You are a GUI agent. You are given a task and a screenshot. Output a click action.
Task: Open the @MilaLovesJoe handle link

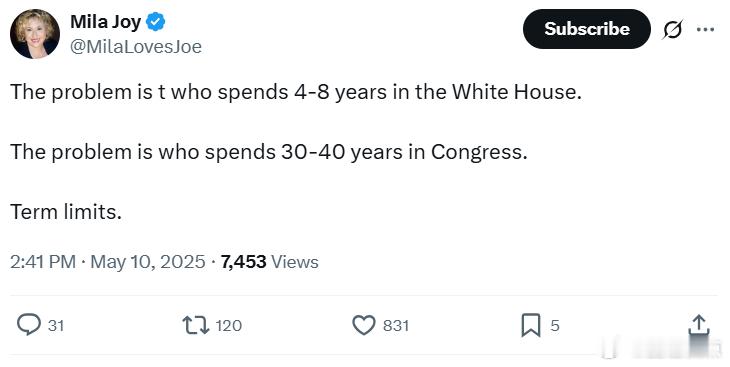136,47
